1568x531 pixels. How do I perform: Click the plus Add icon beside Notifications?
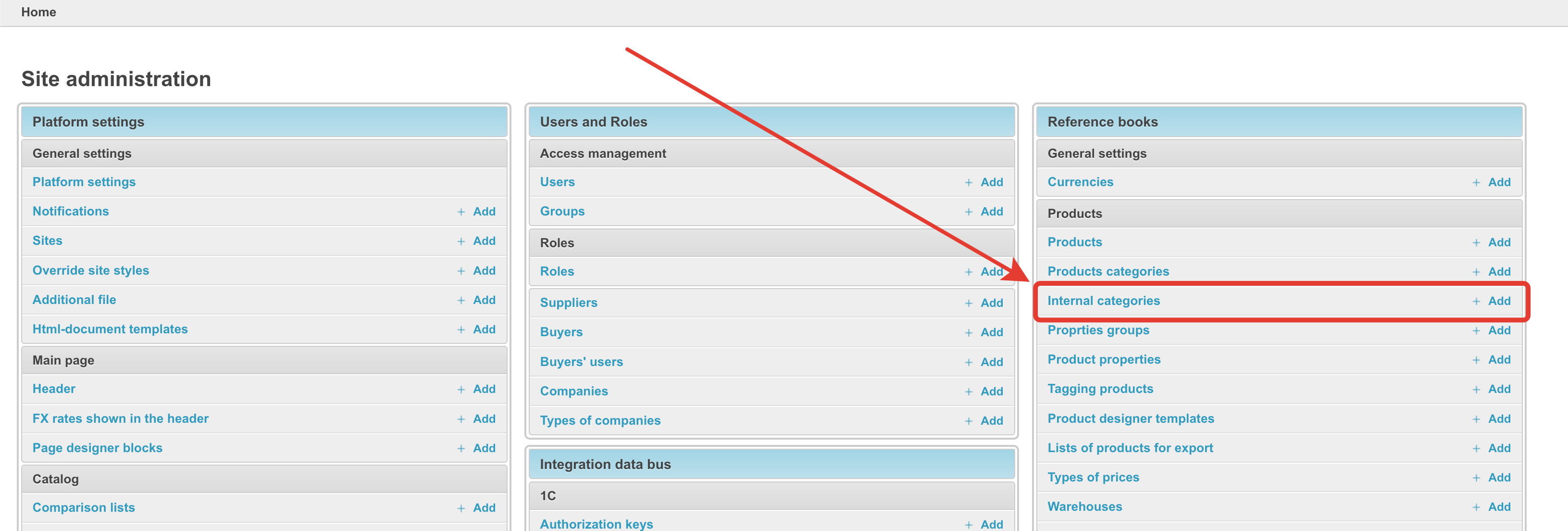point(461,211)
